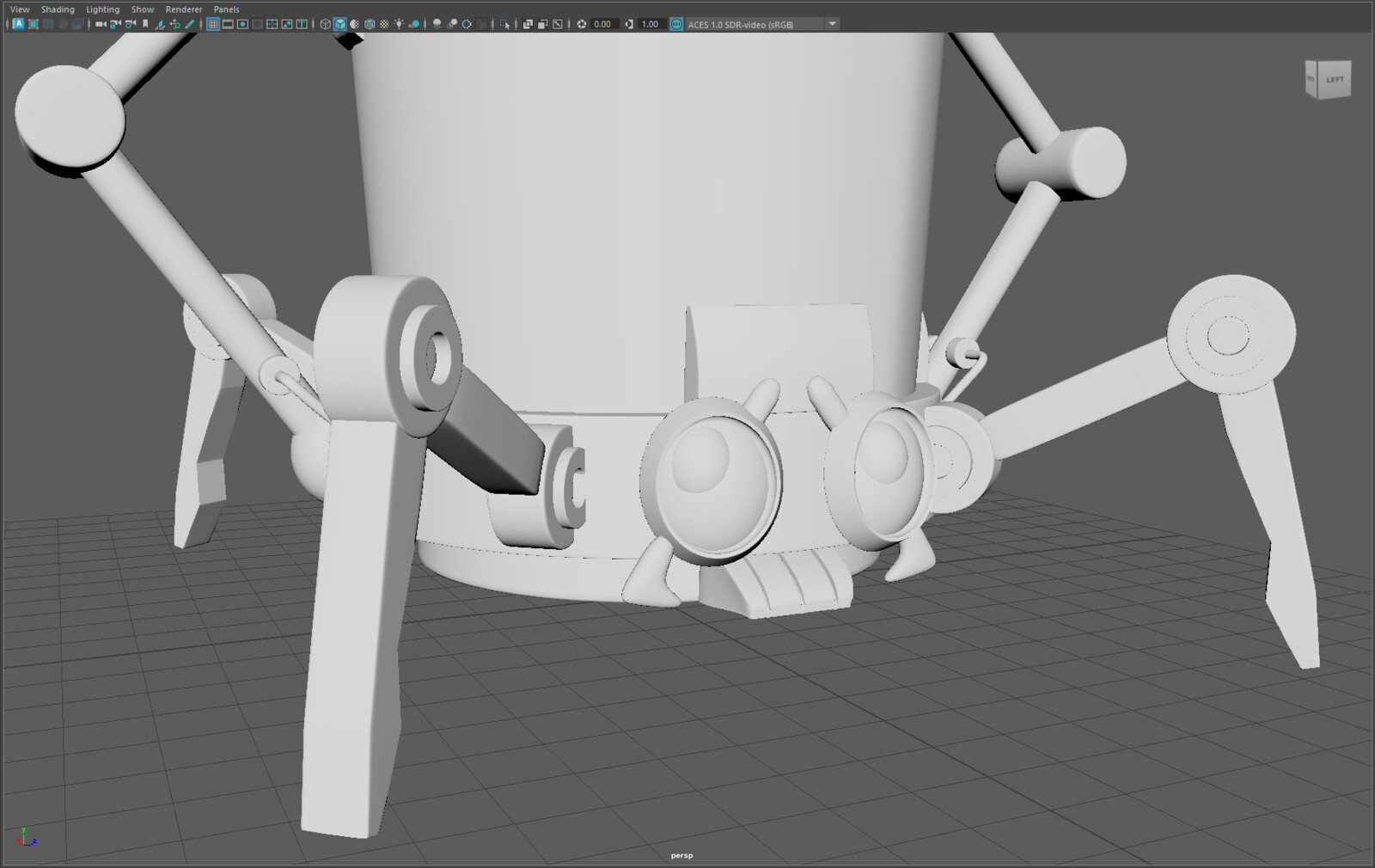Toggle the View Transform ON button

tap(676, 24)
